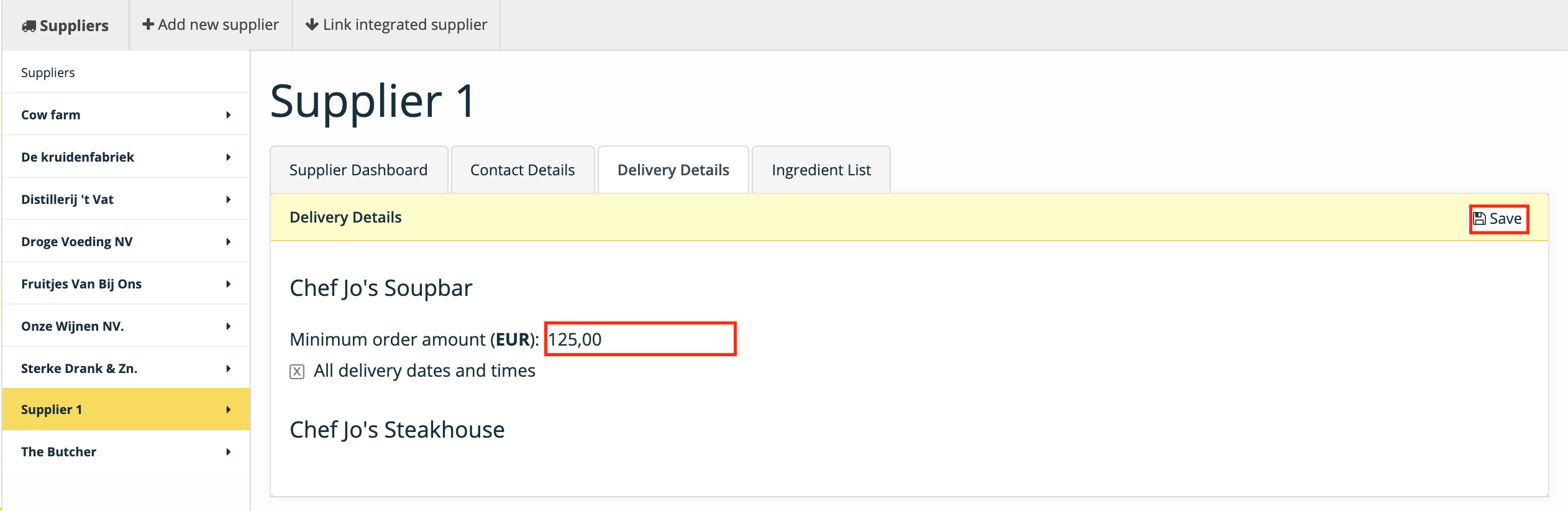Select the Delivery Details tab

tap(673, 170)
